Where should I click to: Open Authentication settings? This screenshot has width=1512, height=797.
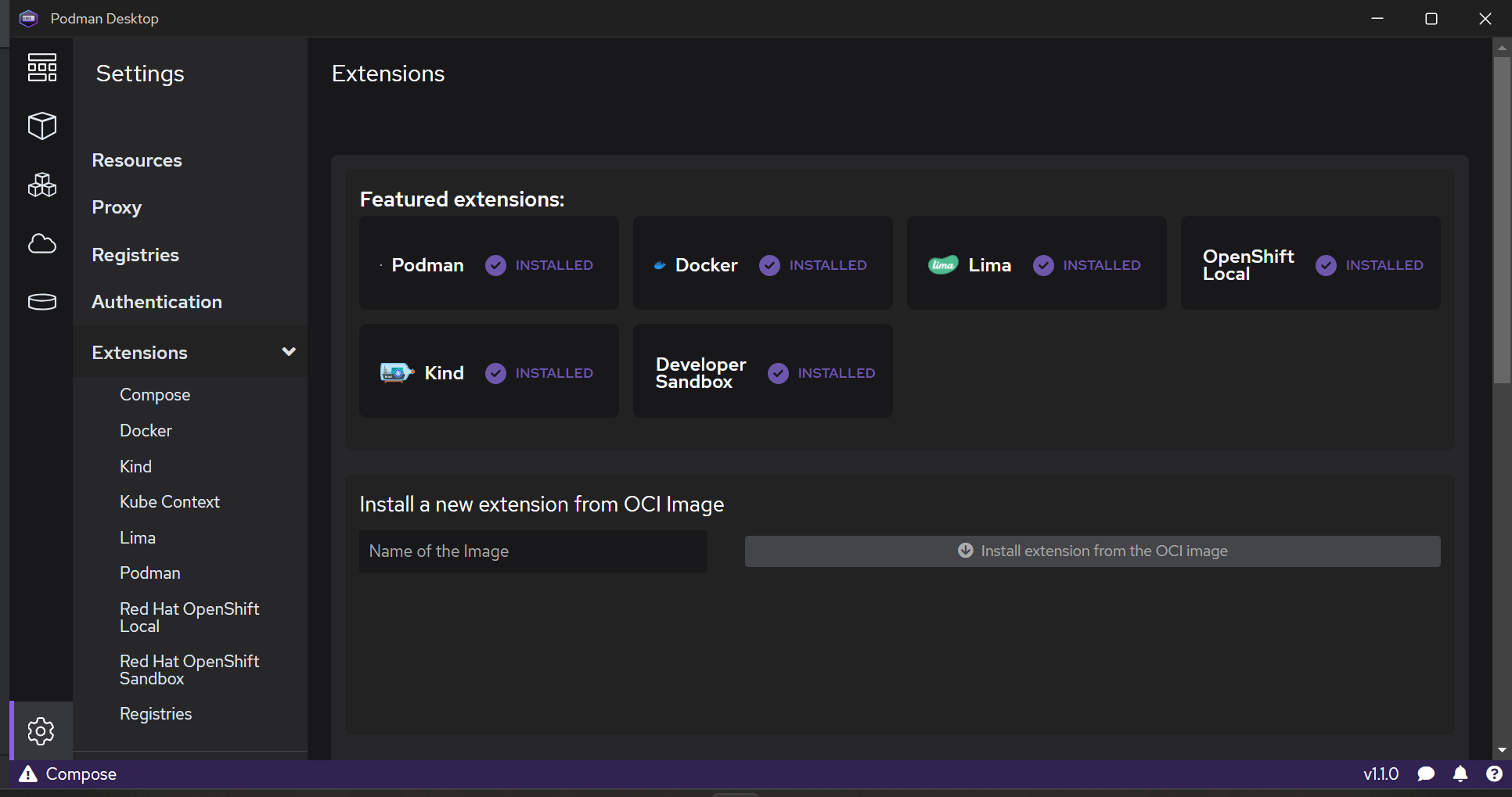pyautogui.click(x=157, y=302)
